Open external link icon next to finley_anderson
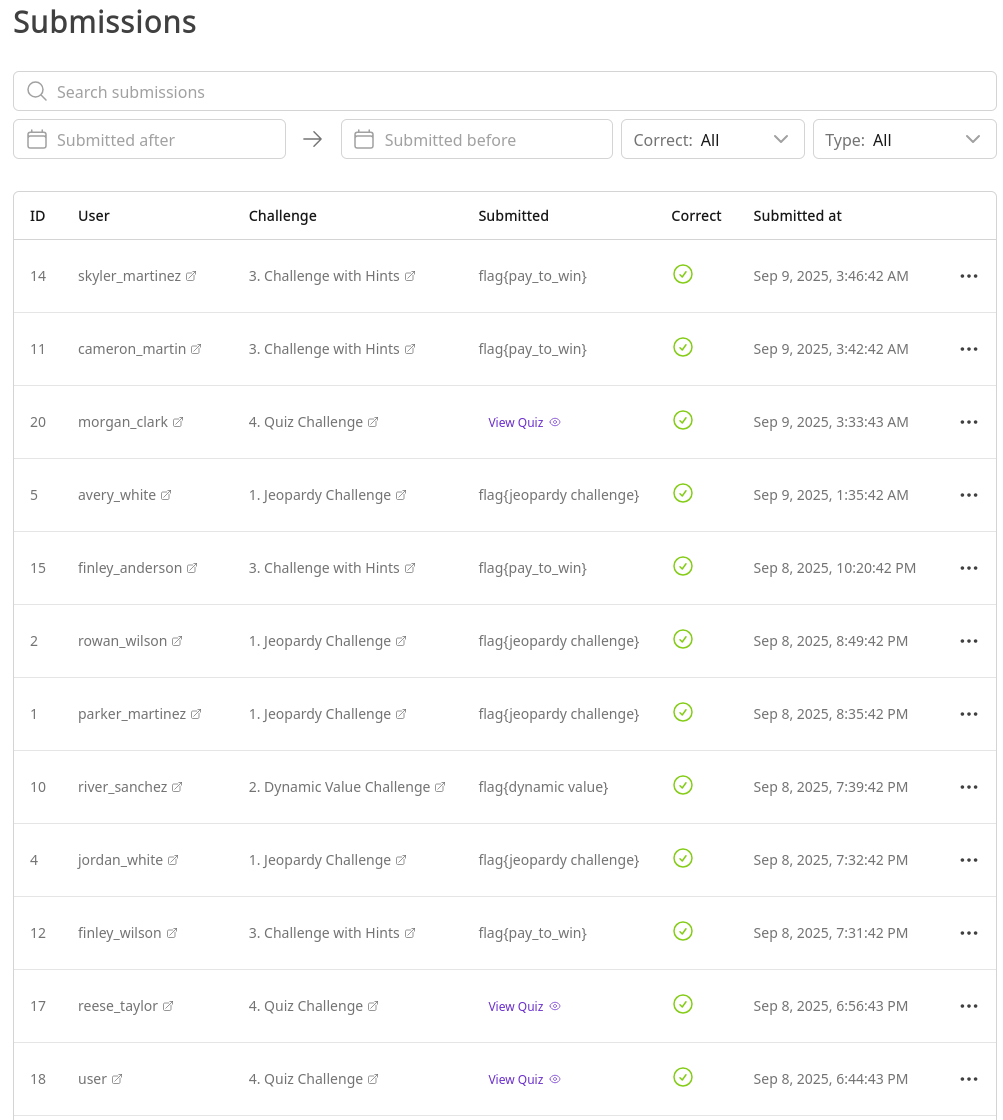The image size is (1003, 1120). coord(192,569)
